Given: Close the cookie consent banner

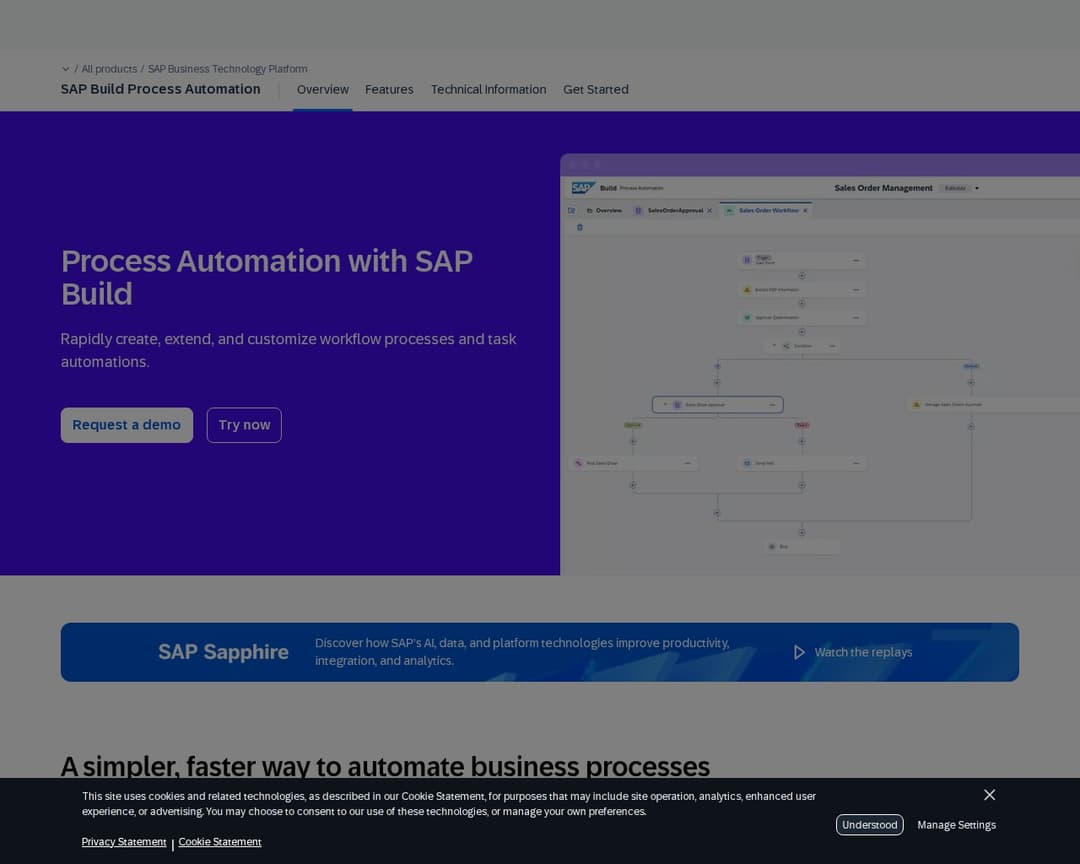Looking at the screenshot, I should coord(989,795).
